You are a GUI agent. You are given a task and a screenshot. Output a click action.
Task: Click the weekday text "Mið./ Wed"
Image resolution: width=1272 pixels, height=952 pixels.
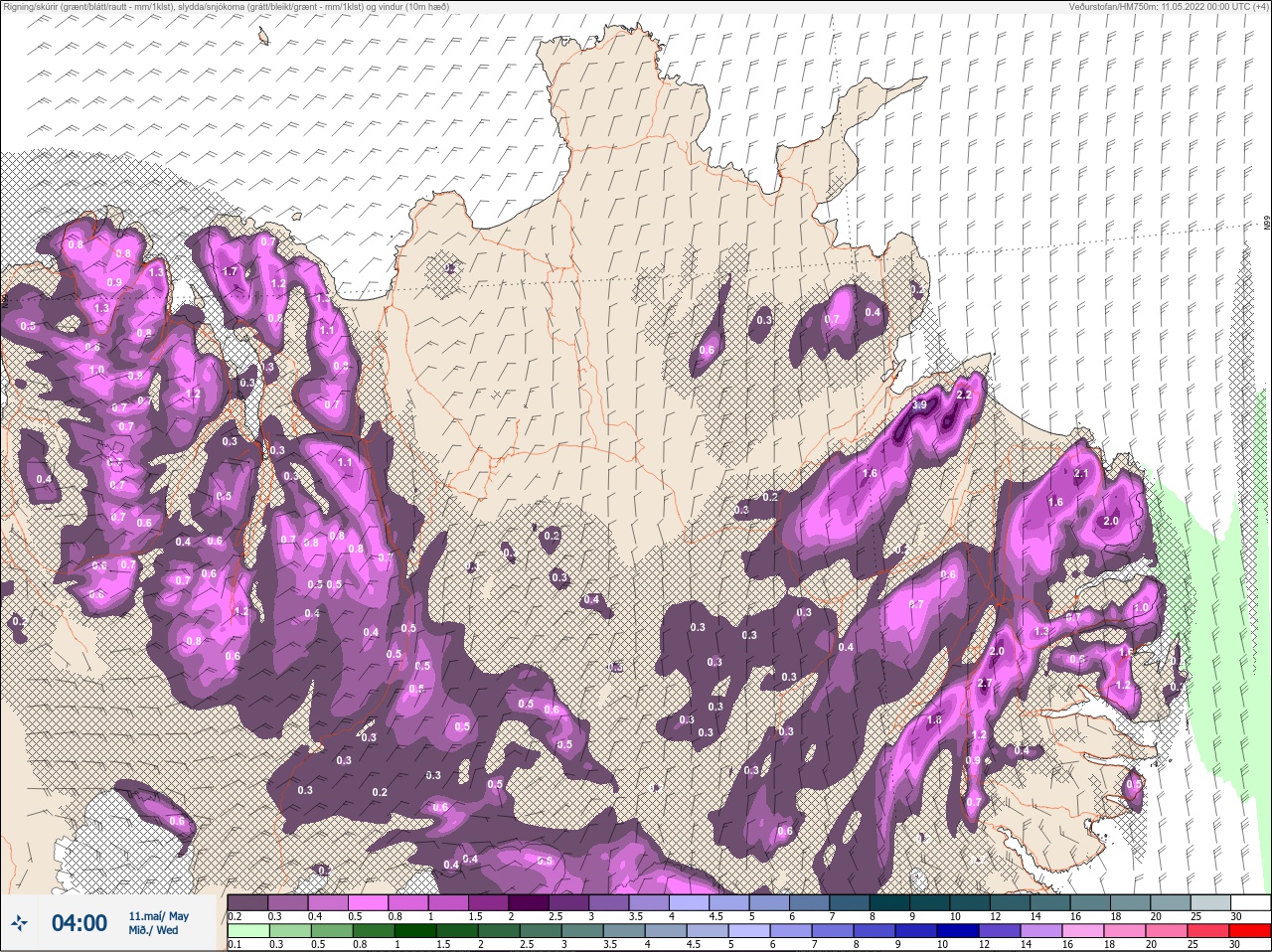tap(153, 930)
